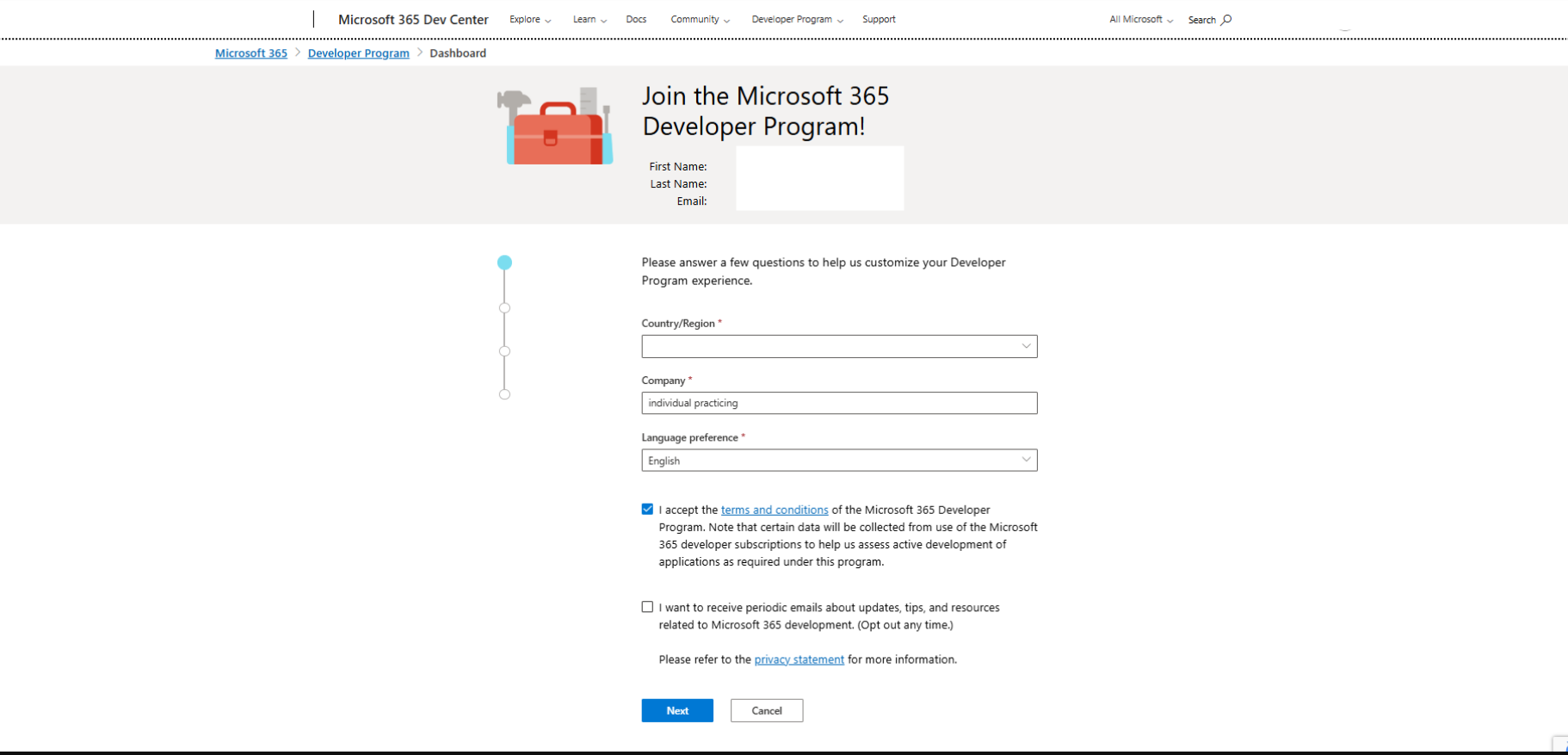Viewport: 1568px width, 755px height.
Task: Click the Microsoft 365 Dev Center title
Action: [413, 19]
